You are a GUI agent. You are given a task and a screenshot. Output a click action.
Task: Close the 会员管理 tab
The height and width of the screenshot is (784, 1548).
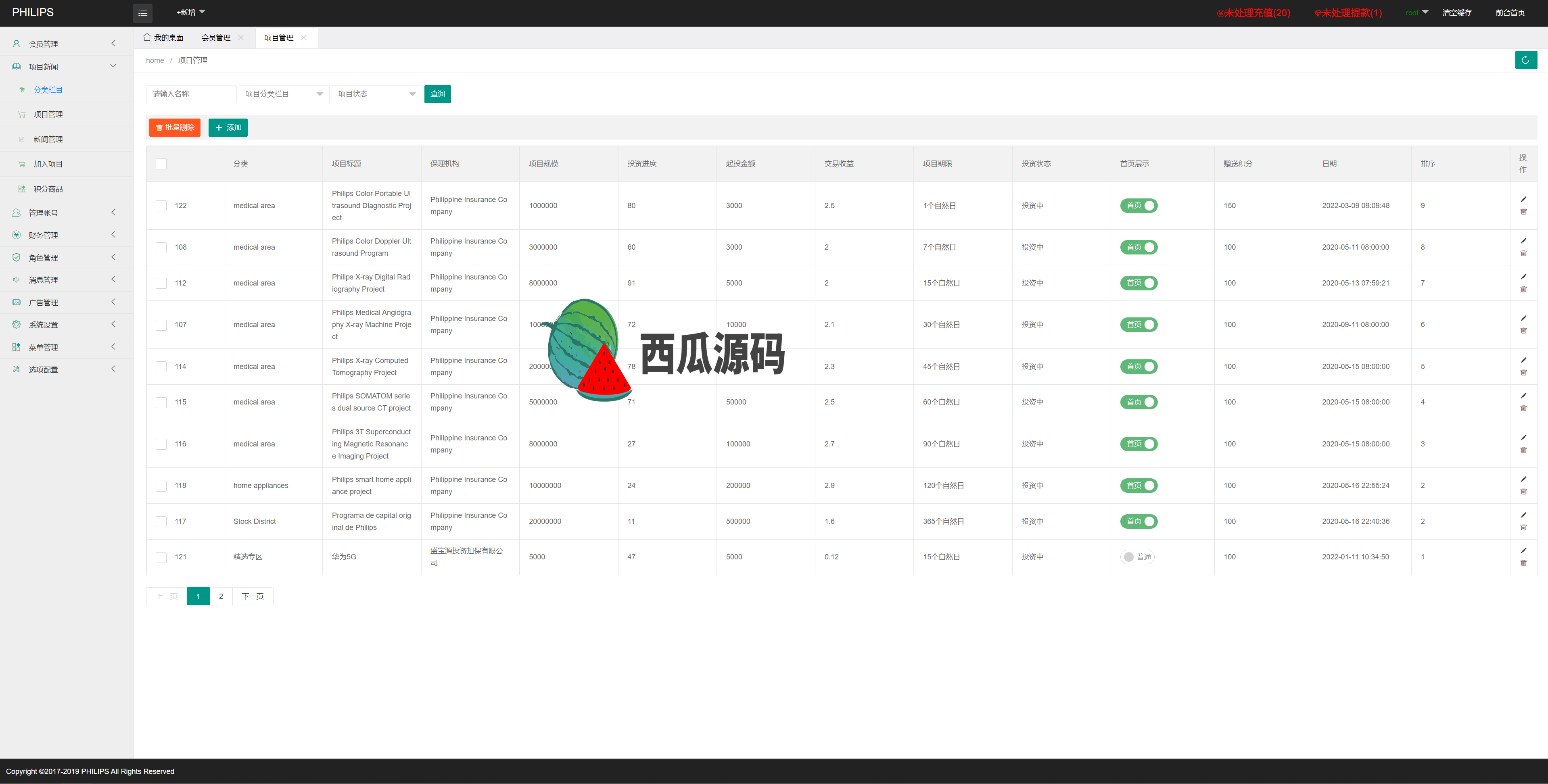(241, 37)
